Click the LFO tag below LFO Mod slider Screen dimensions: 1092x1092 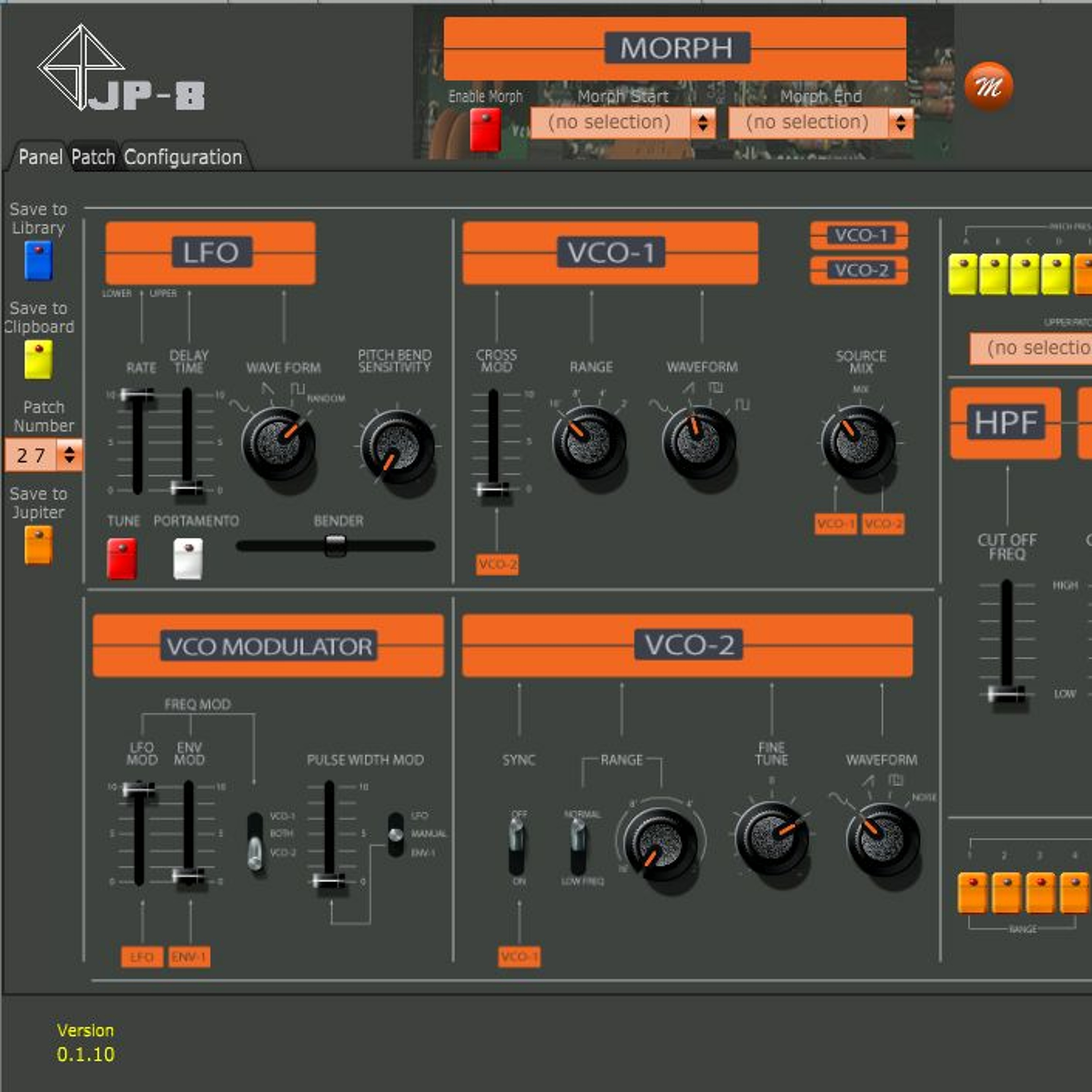click(x=142, y=957)
